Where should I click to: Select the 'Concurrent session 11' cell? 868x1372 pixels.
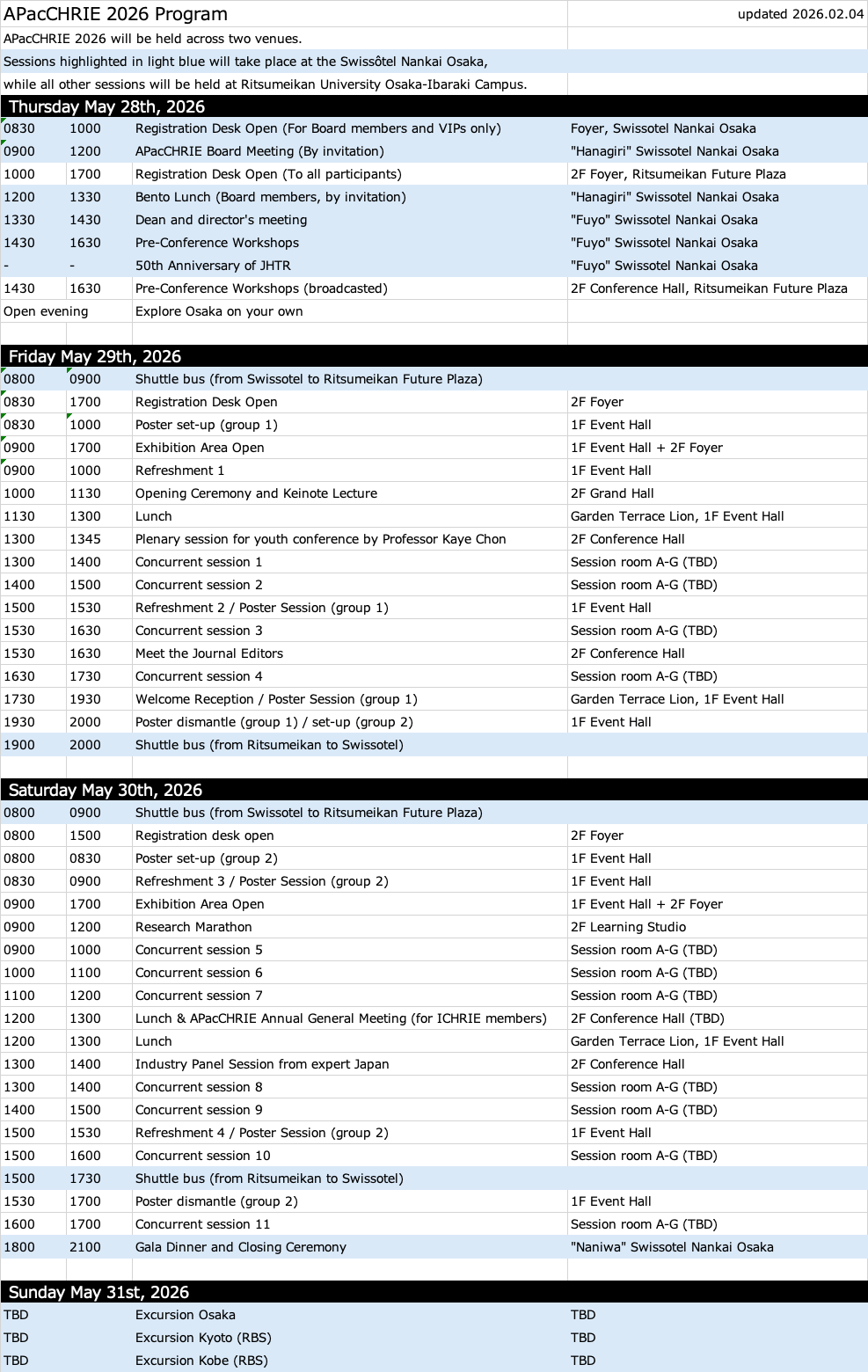pyautogui.click(x=203, y=1224)
